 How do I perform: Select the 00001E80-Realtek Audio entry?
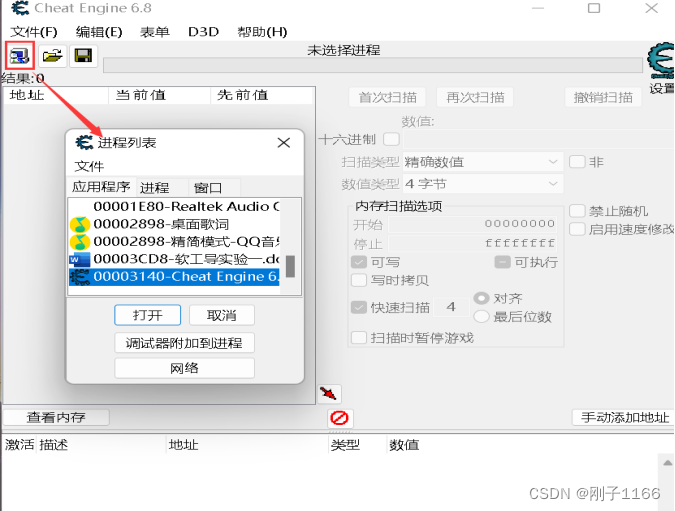(174, 207)
